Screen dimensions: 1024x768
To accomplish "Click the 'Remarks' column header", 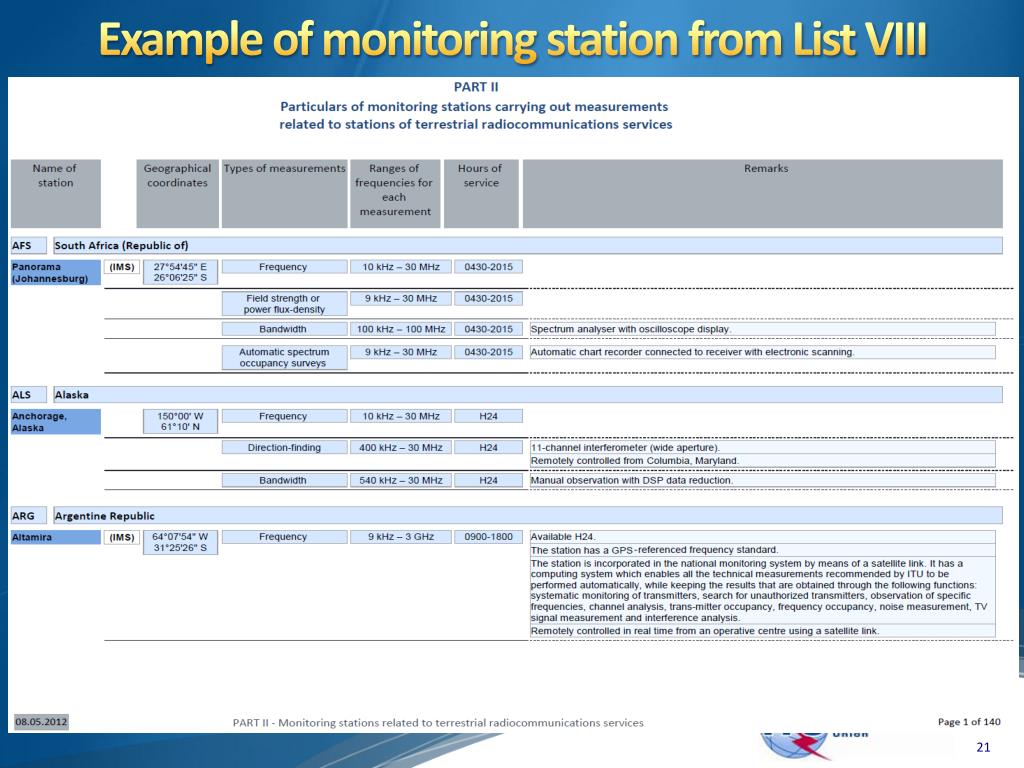I will [763, 193].
